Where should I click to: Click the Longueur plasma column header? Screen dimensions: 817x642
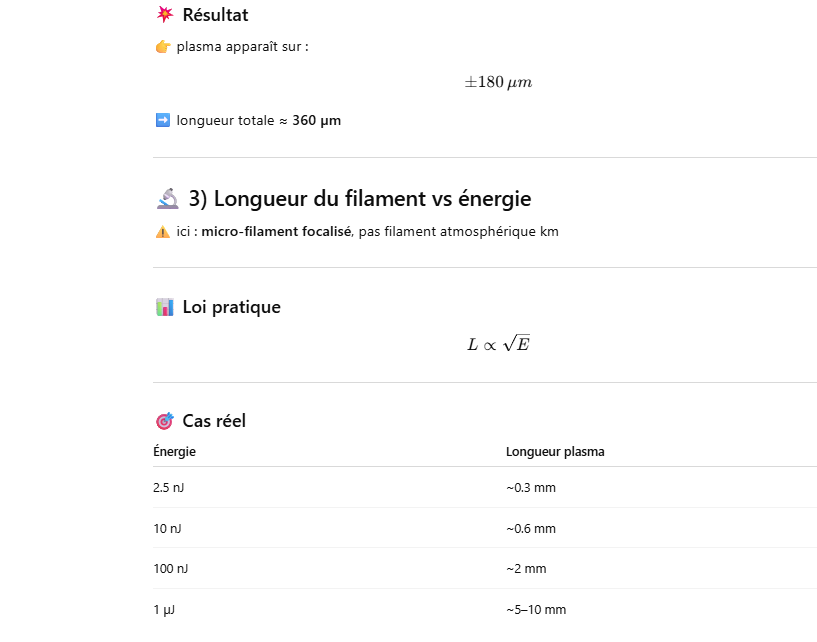[555, 452]
